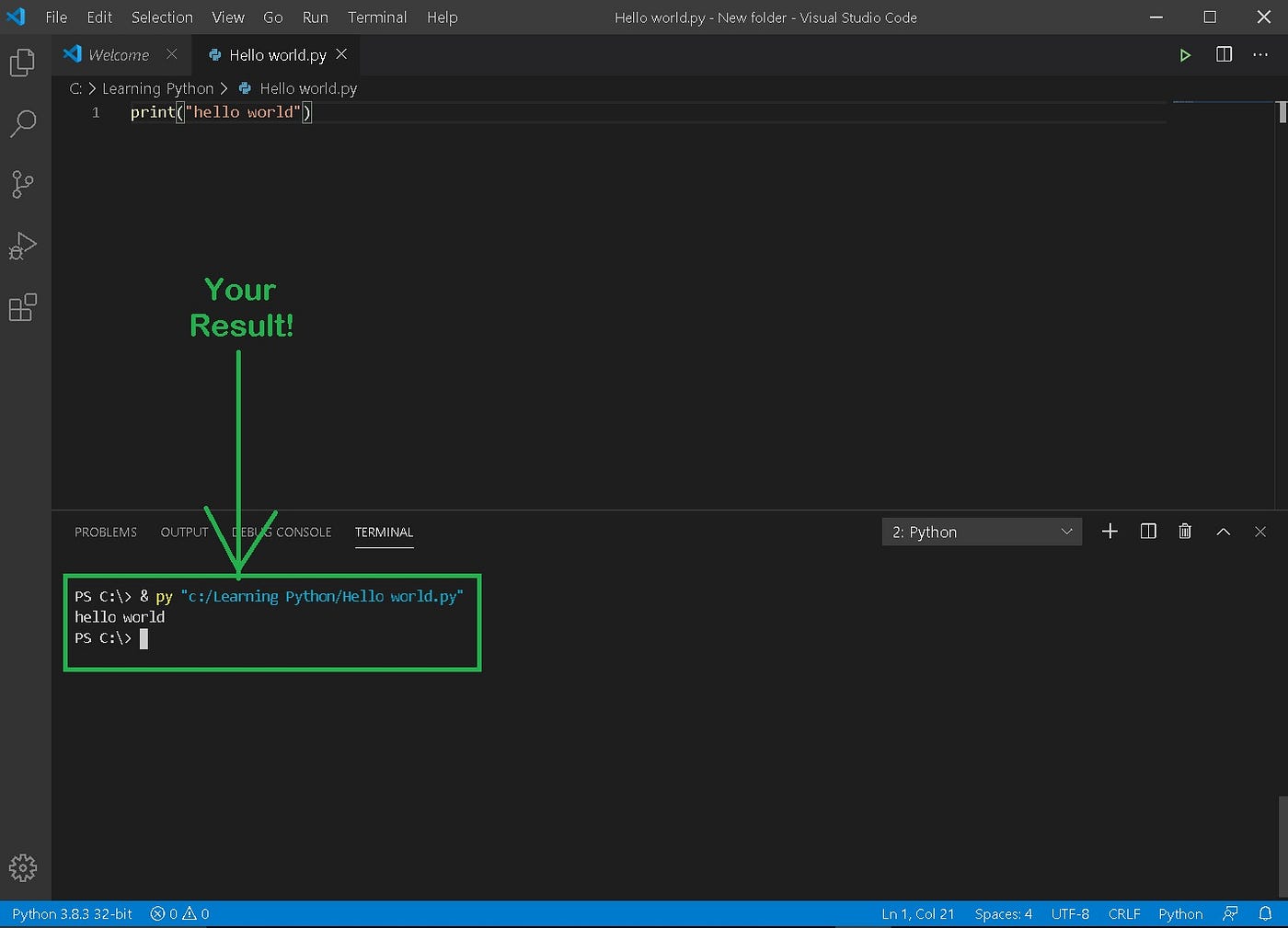Screen dimensions: 1288x928
Task: Run the Python file with play button
Action: tap(1185, 54)
